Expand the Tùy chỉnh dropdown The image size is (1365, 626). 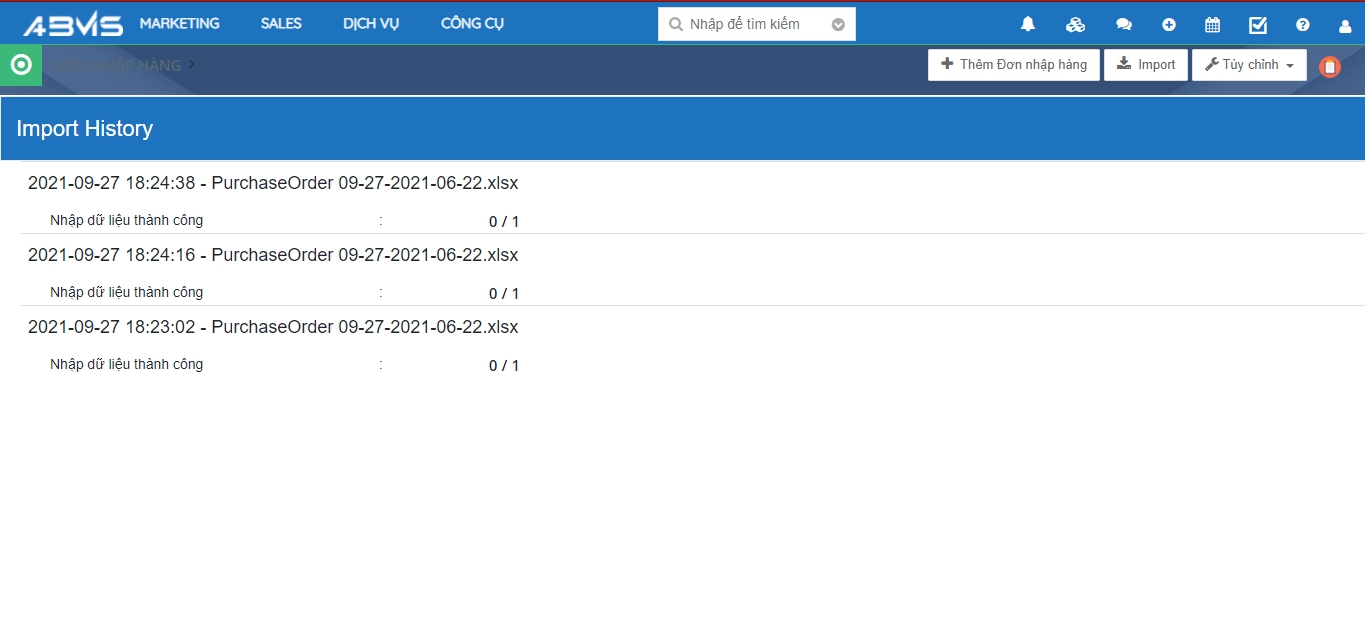click(1249, 65)
